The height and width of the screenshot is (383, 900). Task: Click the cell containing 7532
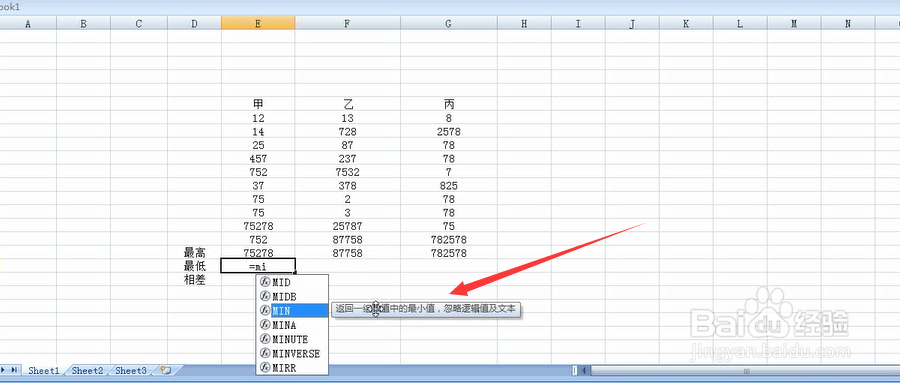(x=348, y=172)
